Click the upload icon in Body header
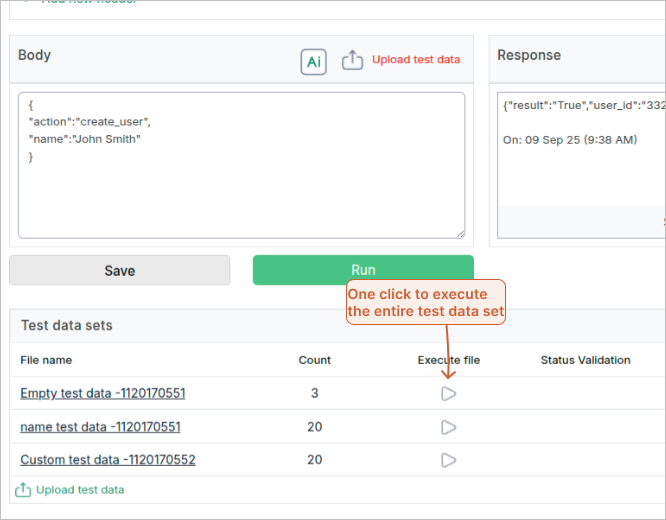The height and width of the screenshot is (520, 666). (x=352, y=61)
